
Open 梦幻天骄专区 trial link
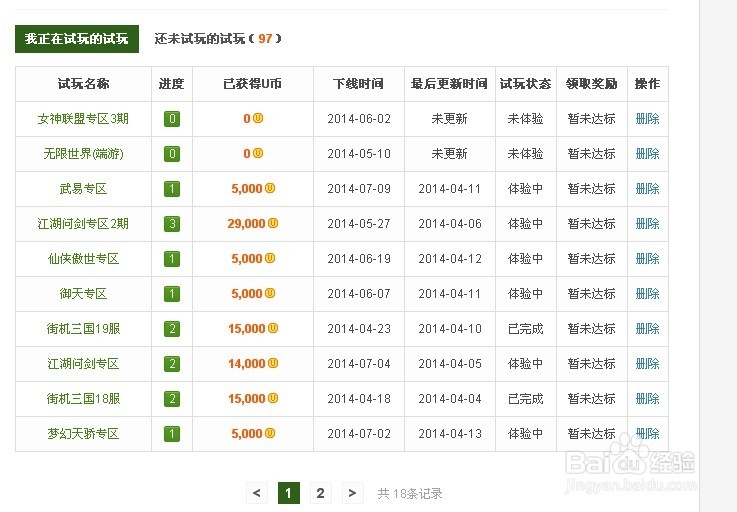[83, 433]
